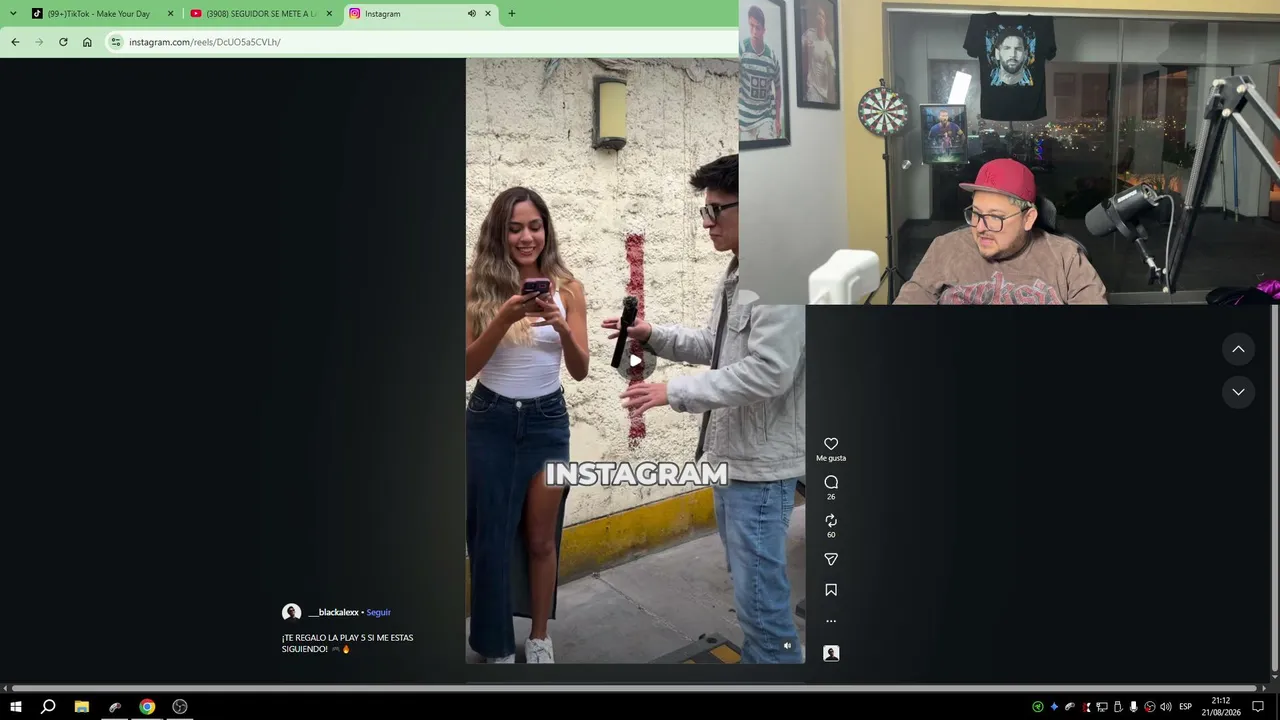Play the reel with the center play button

pos(635,360)
